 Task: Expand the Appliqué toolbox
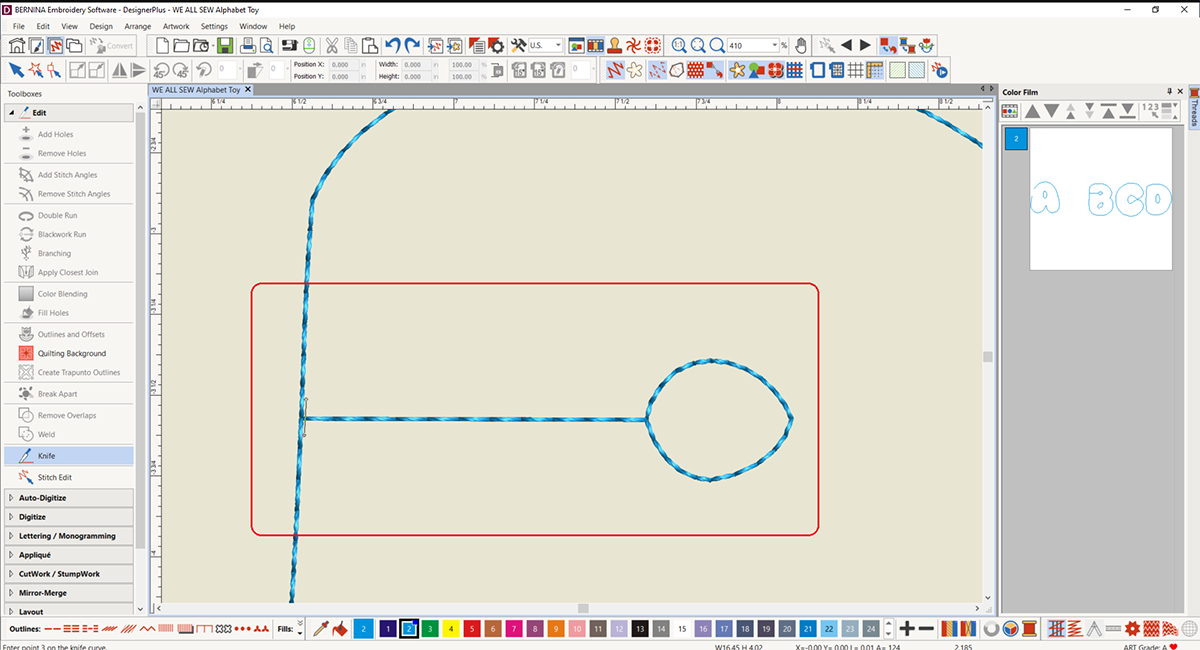(68, 554)
